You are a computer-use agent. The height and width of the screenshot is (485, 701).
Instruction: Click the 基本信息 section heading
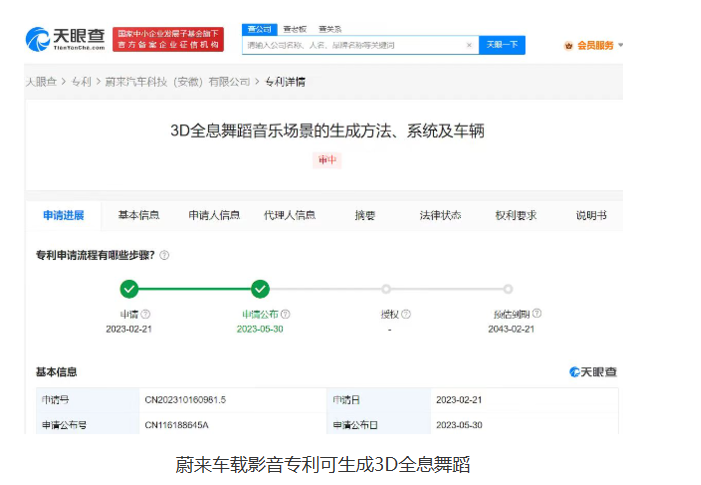point(56,372)
